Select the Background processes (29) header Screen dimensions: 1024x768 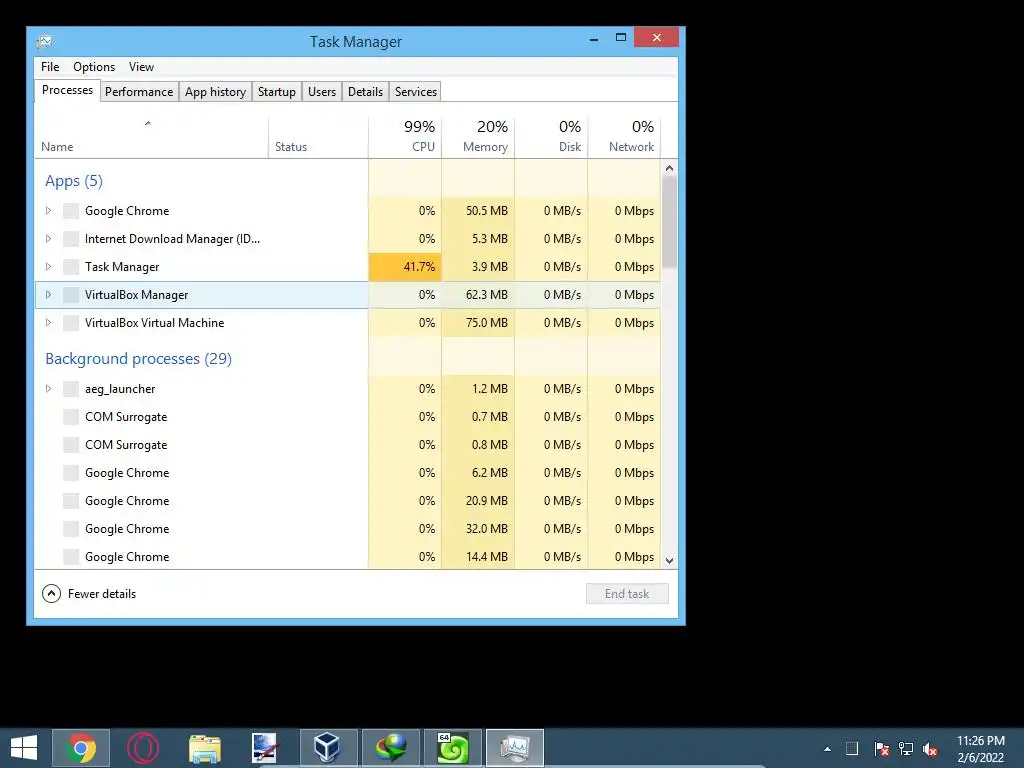point(138,359)
